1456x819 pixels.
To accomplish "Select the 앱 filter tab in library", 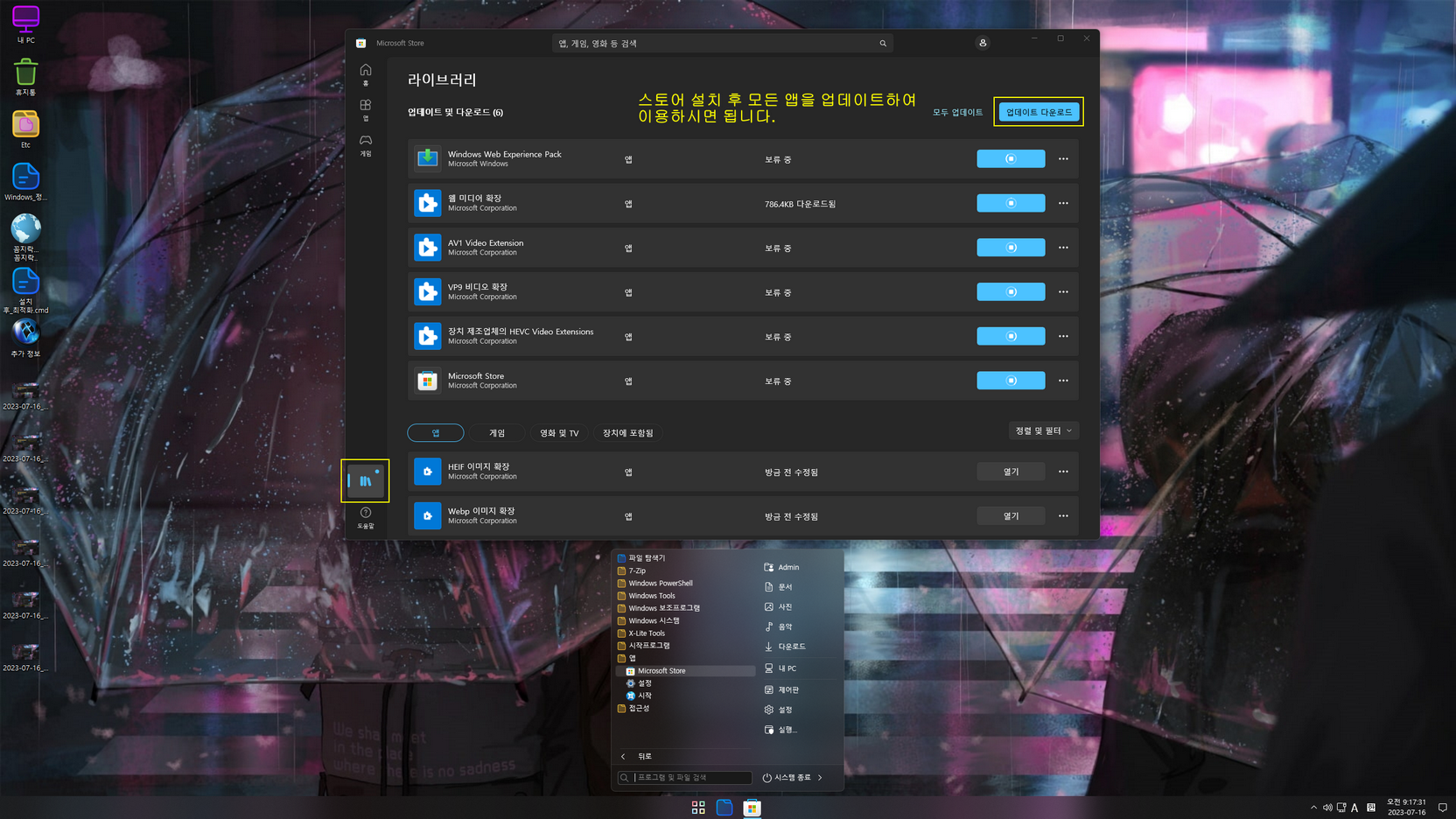I will [x=436, y=433].
